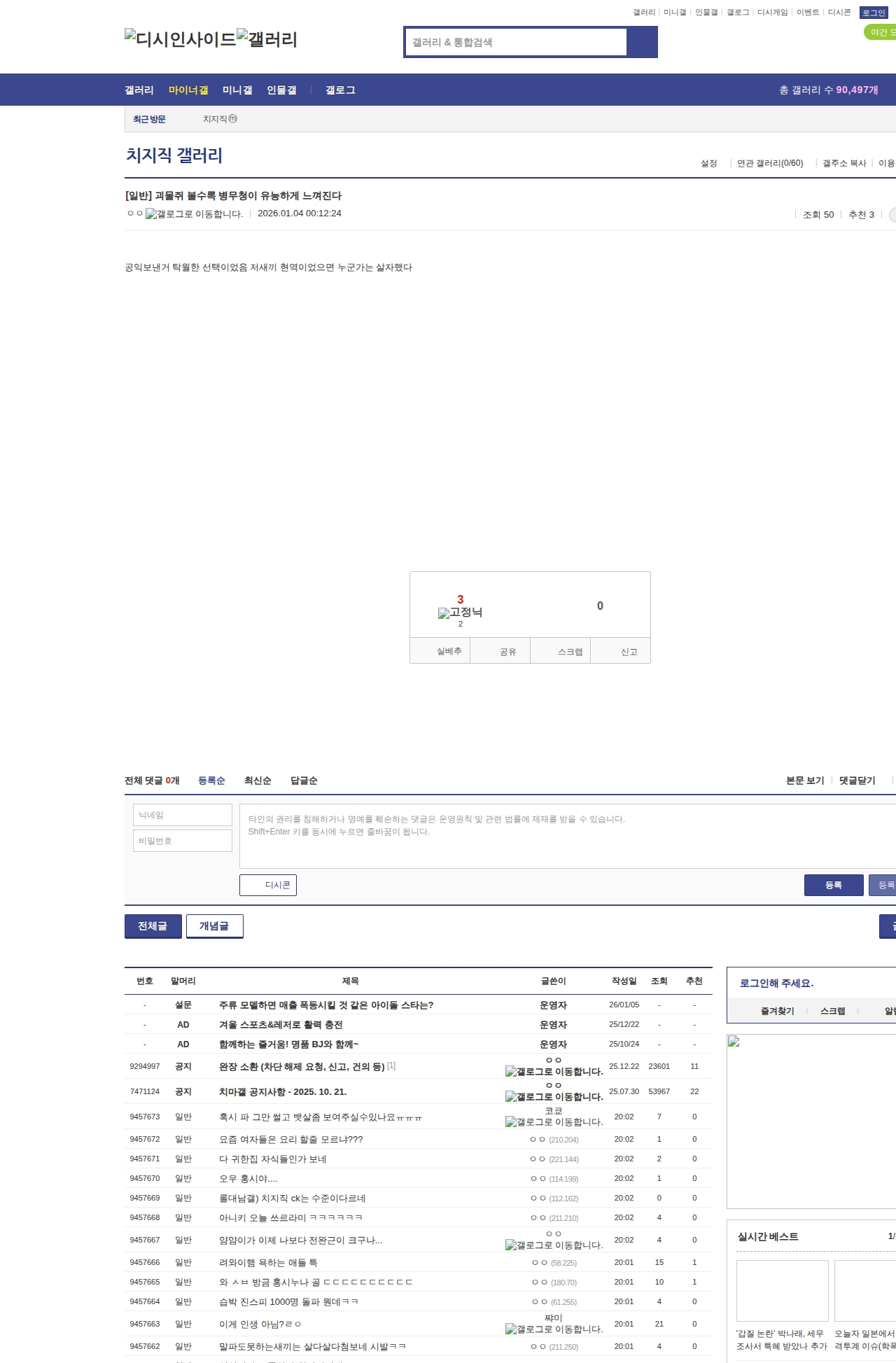Image resolution: width=896 pixels, height=1363 pixels.
Task: Submit the comment with the dark blue 등록 button
Action: coord(834,885)
